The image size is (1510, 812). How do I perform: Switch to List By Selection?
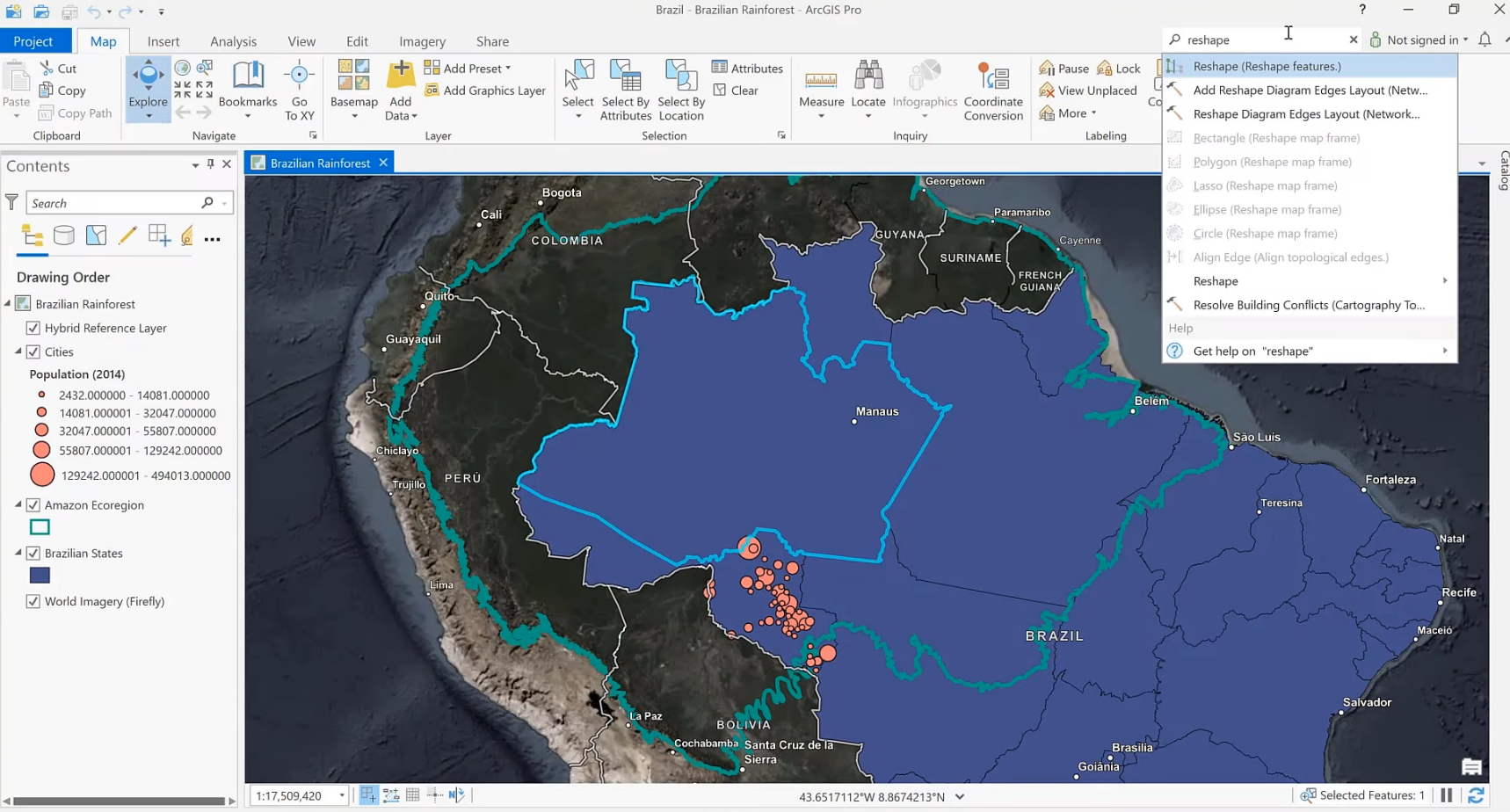pos(96,236)
